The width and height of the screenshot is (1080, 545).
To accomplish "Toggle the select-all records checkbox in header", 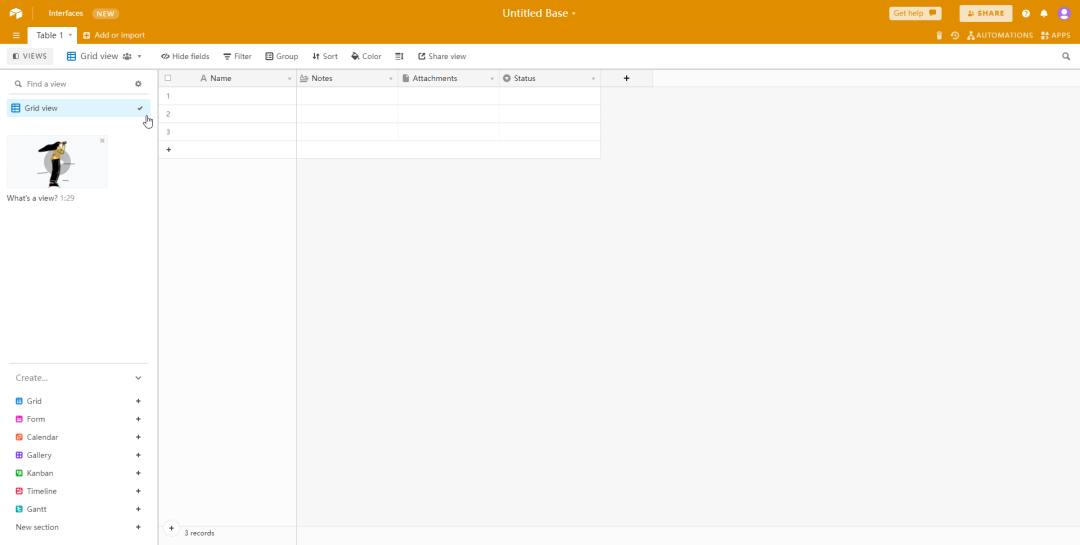I will (168, 78).
